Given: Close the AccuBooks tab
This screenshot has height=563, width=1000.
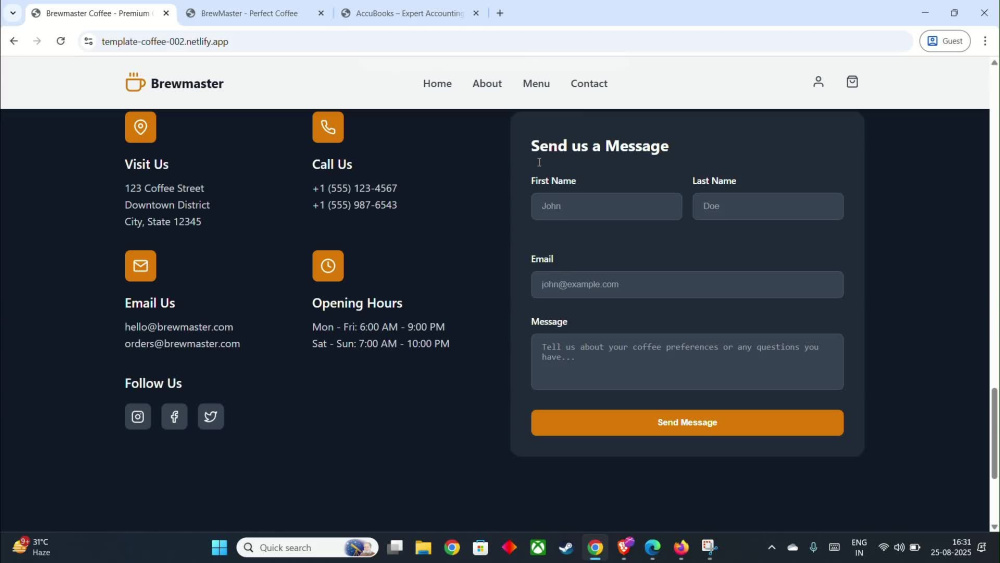Looking at the screenshot, I should click(476, 13).
